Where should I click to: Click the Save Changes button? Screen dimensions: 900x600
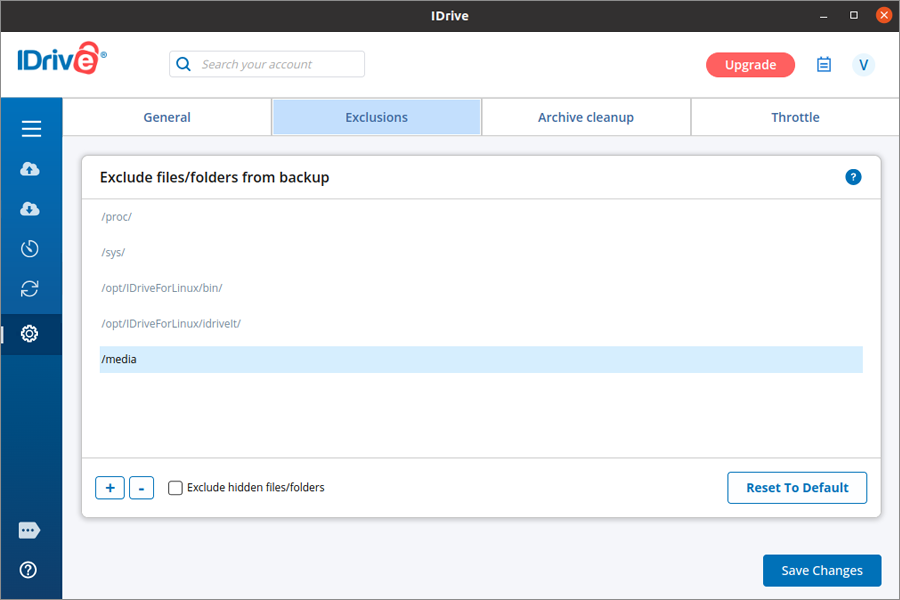click(821, 570)
